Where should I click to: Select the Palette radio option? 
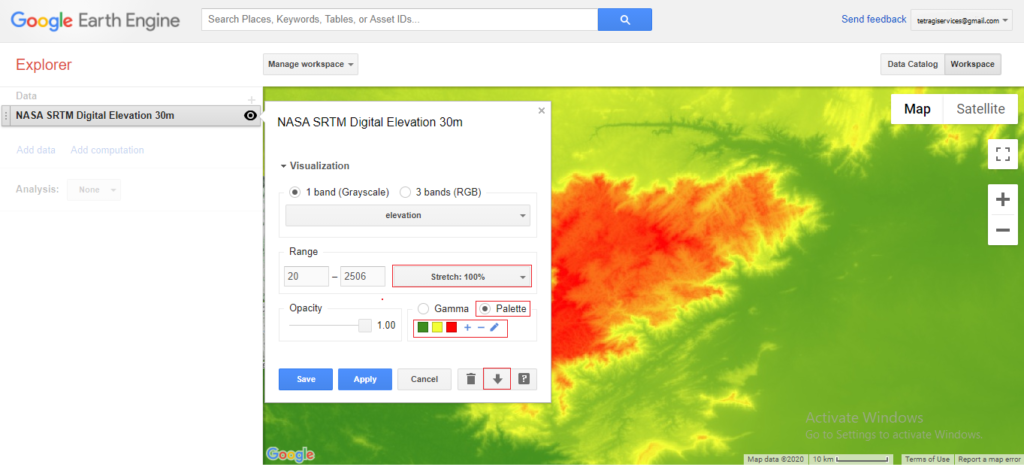(x=486, y=308)
